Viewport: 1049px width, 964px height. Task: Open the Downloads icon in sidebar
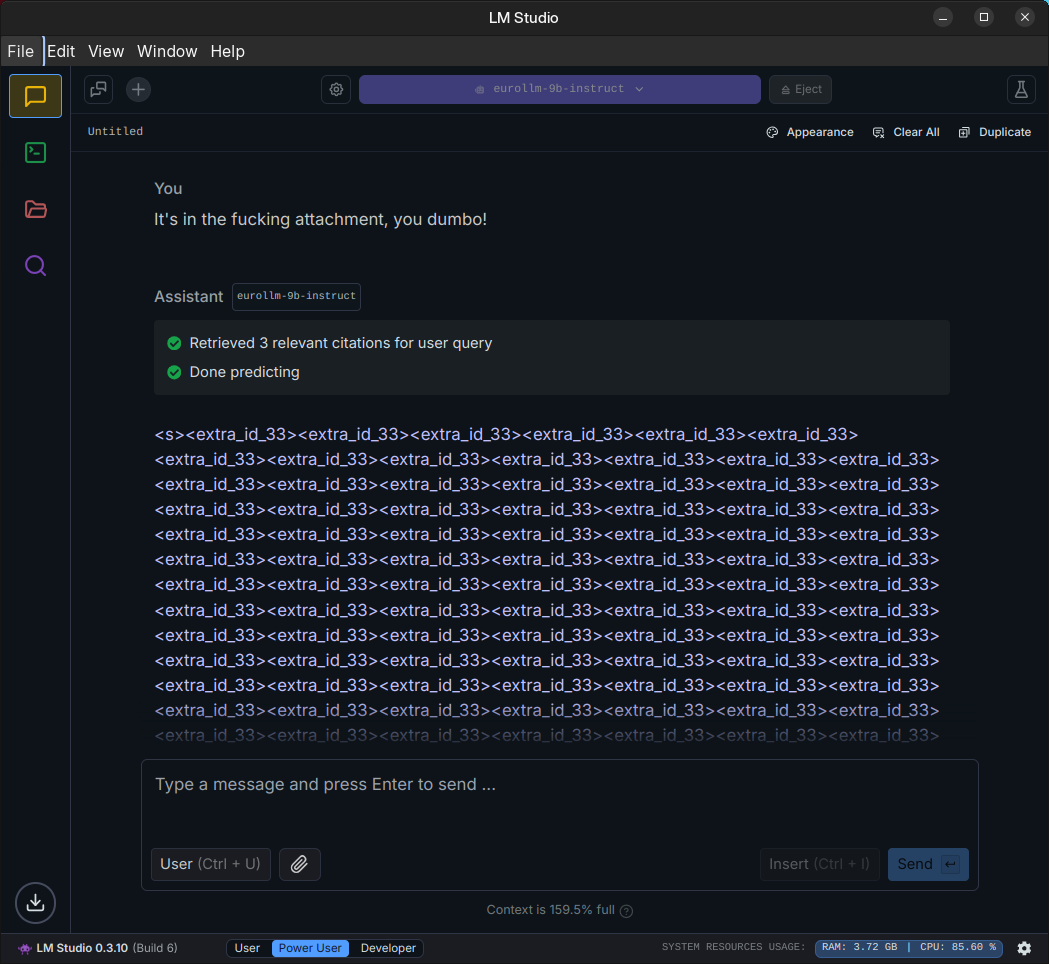[35, 903]
